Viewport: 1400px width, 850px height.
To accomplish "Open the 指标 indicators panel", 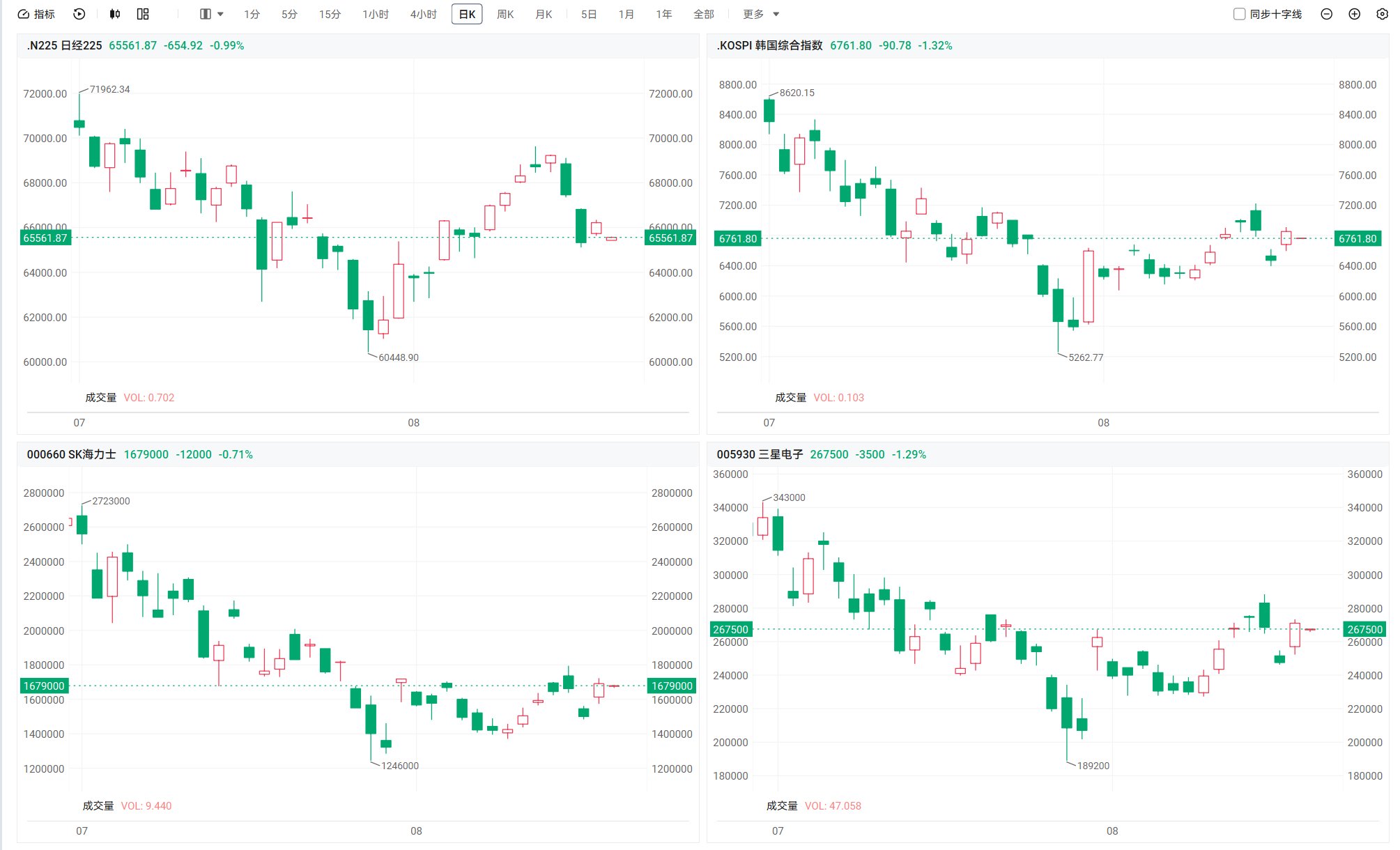I will (x=36, y=14).
